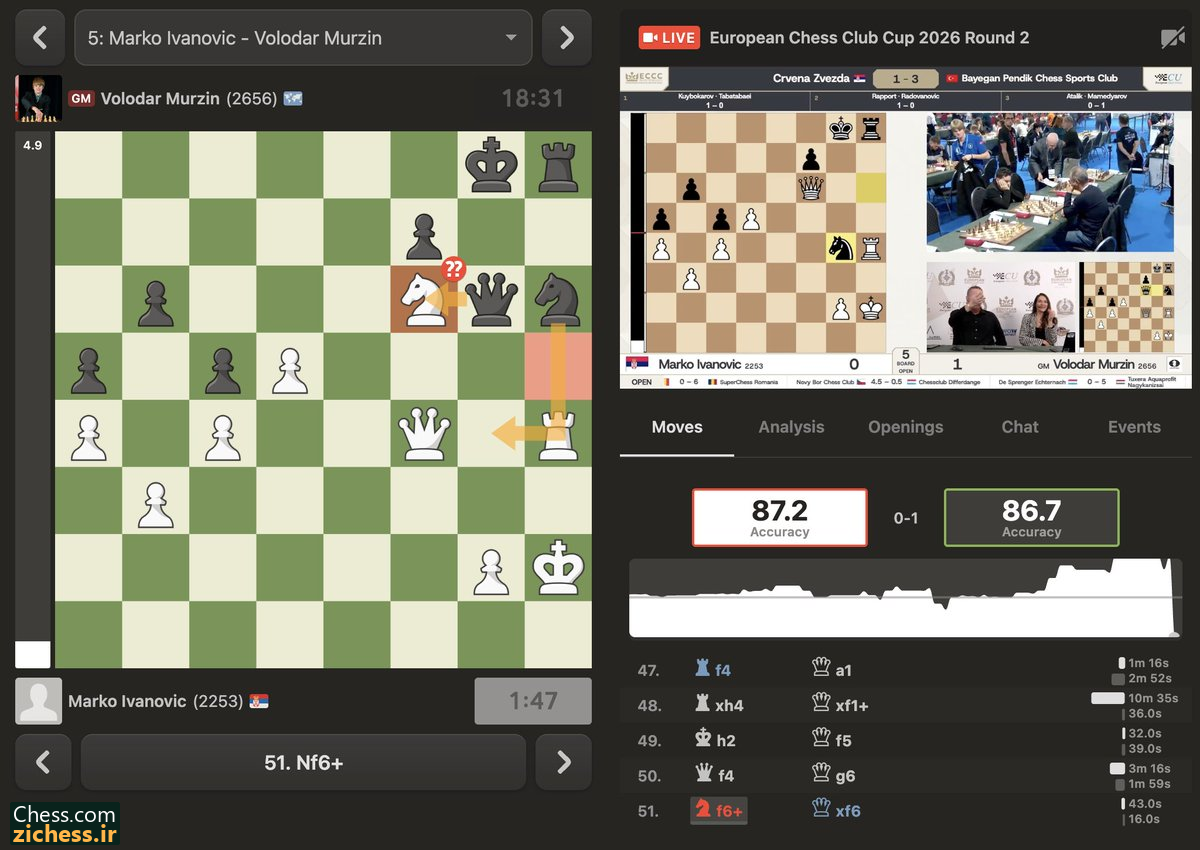This screenshot has width=1200, height=850.
Task: Select the black king on g8
Action: coord(491,165)
